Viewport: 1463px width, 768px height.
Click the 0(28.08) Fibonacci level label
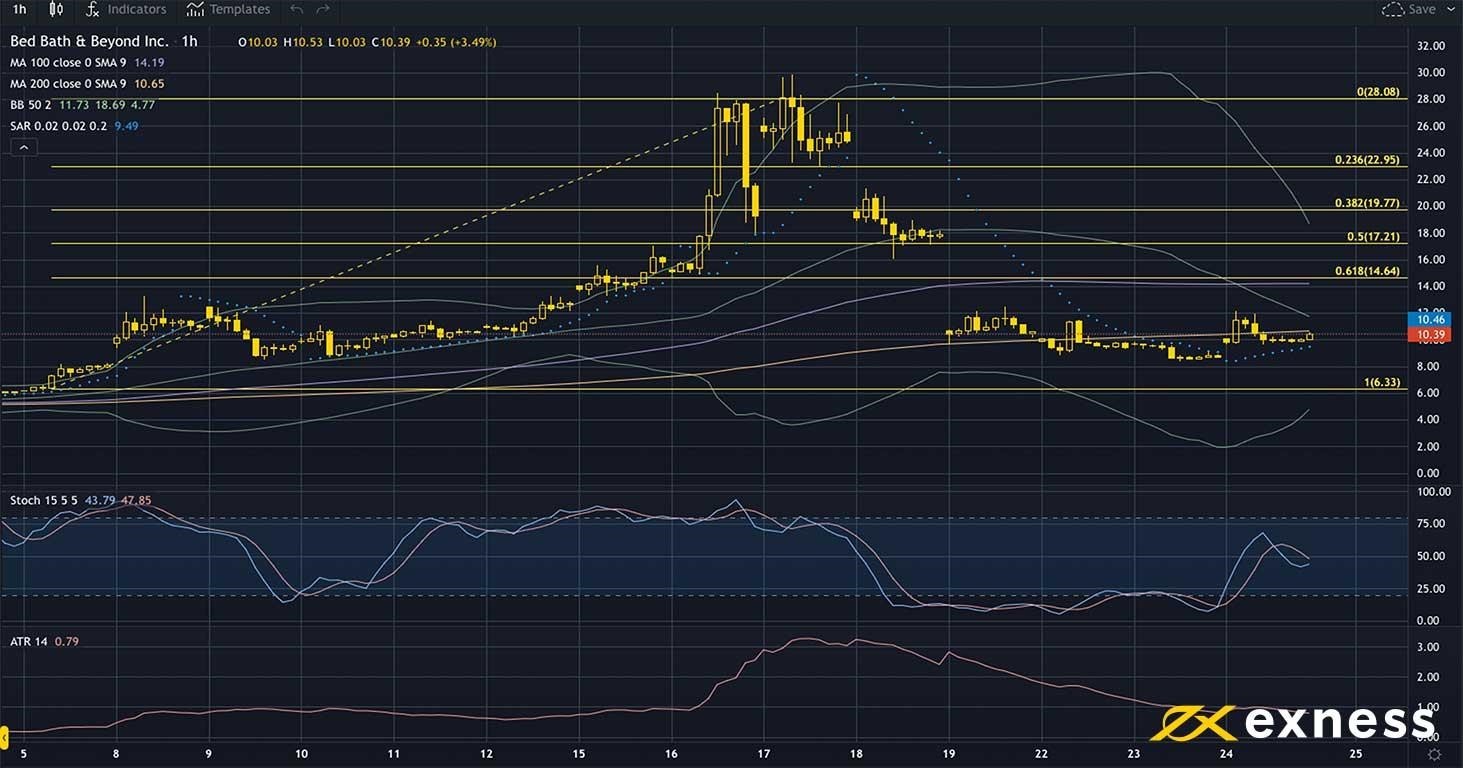[x=1378, y=91]
